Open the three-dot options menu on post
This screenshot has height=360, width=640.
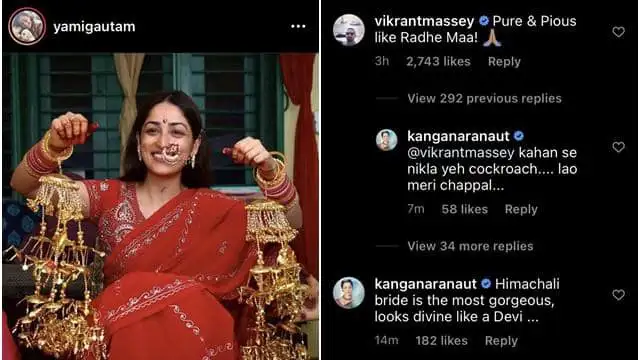298,27
